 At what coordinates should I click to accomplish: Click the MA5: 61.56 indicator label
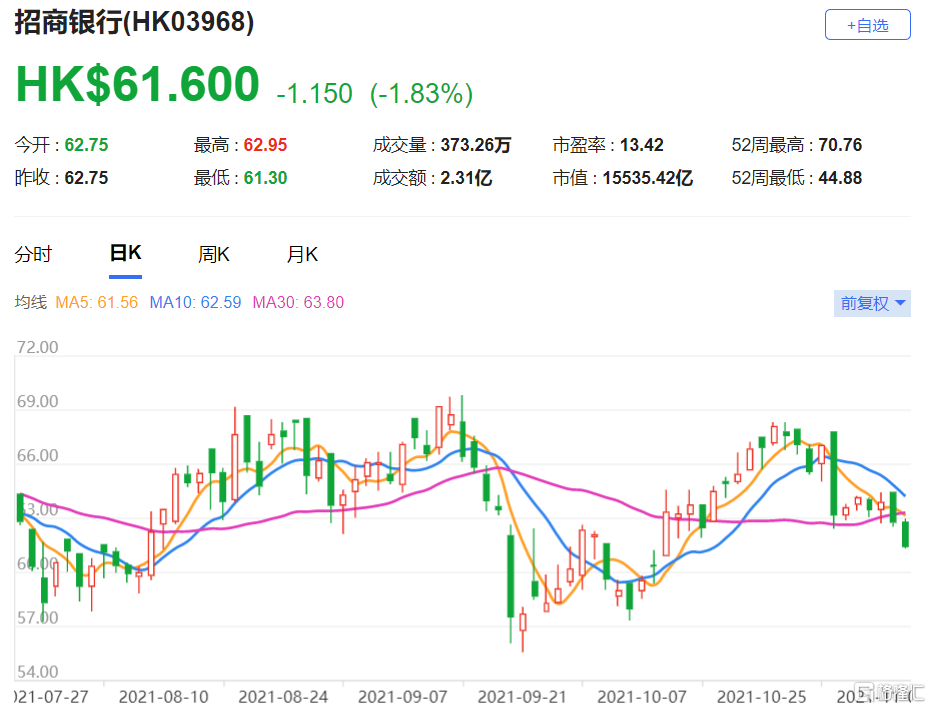pos(96,302)
